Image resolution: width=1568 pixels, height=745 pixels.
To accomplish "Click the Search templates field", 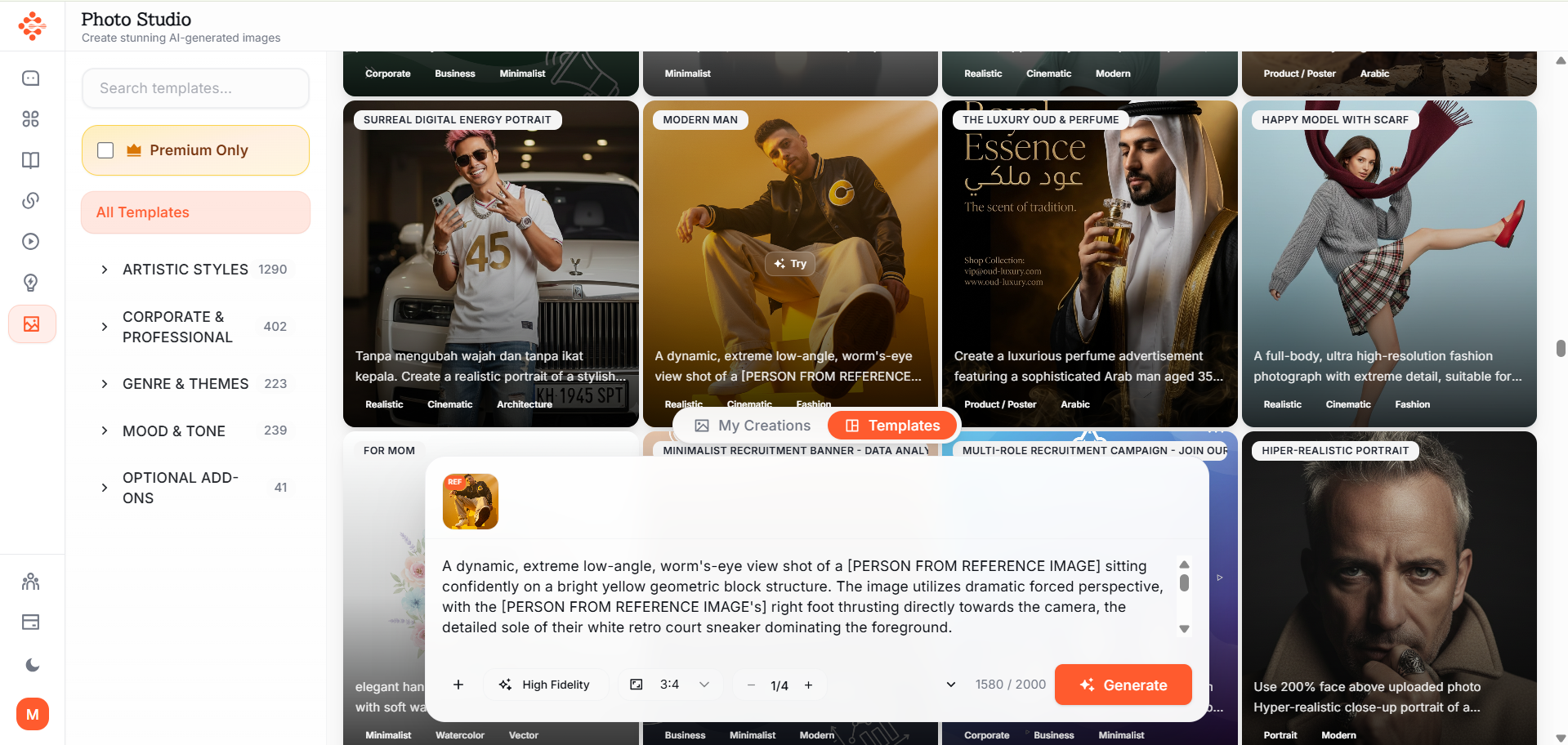I will tap(195, 88).
